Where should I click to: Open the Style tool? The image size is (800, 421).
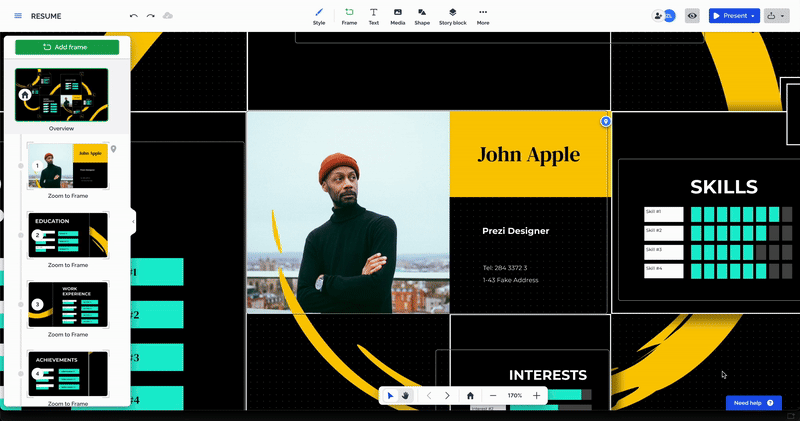tap(319, 16)
